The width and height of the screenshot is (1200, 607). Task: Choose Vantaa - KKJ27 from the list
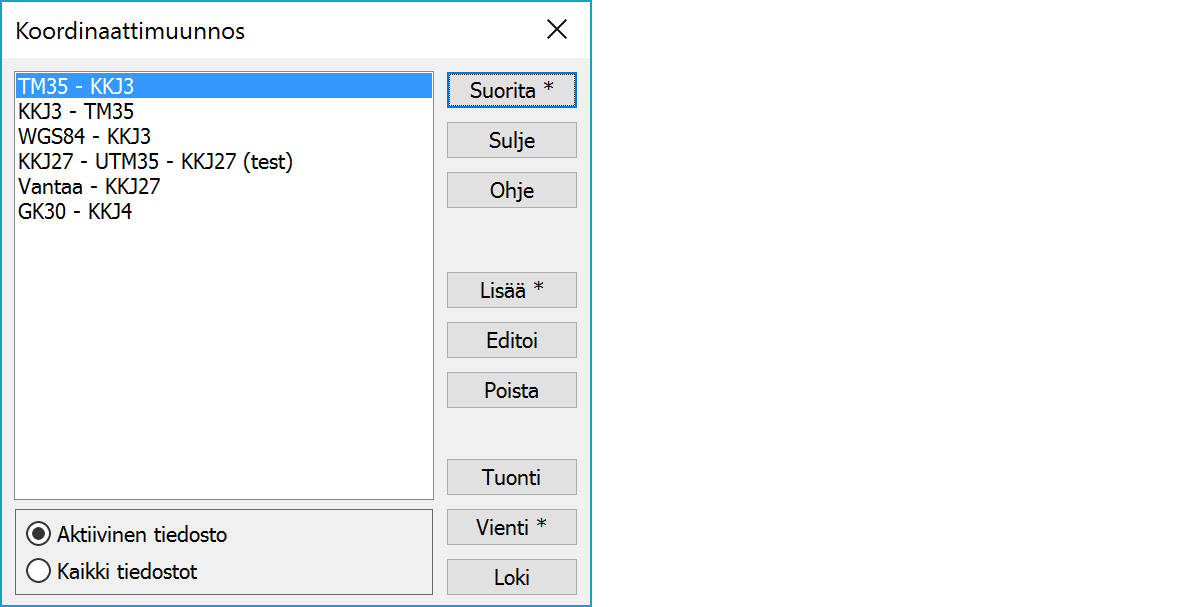coord(89,186)
